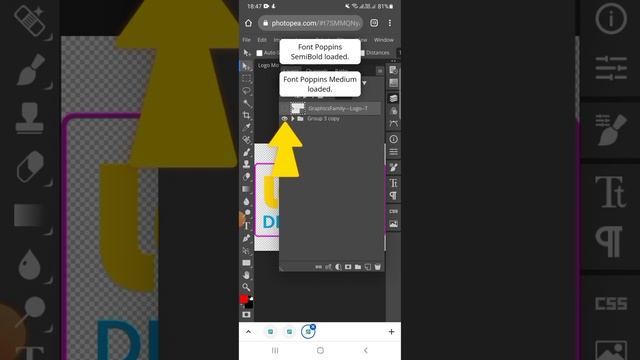Select the Magic Wand tool
The height and width of the screenshot is (360, 640).
246,103
